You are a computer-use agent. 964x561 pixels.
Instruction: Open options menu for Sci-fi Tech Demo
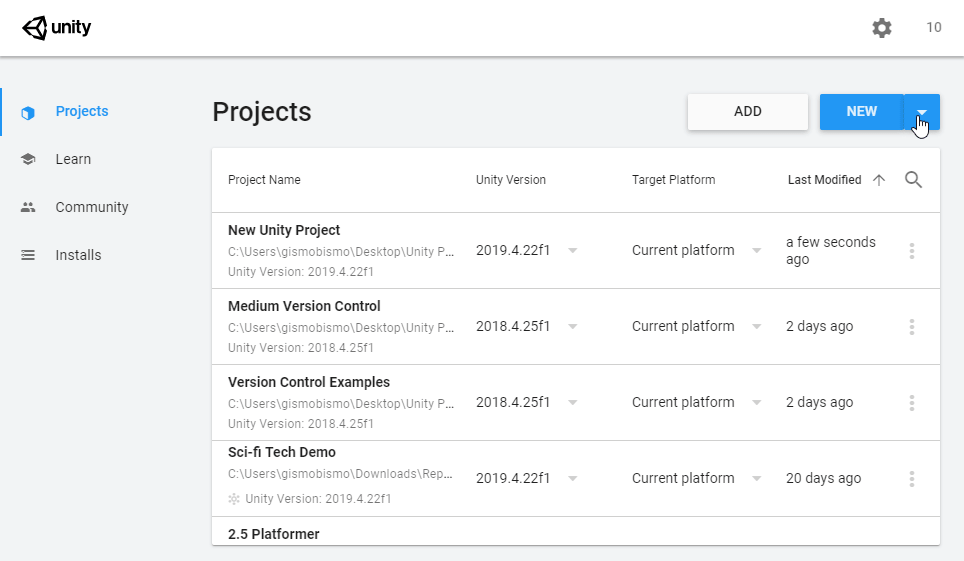point(912,479)
